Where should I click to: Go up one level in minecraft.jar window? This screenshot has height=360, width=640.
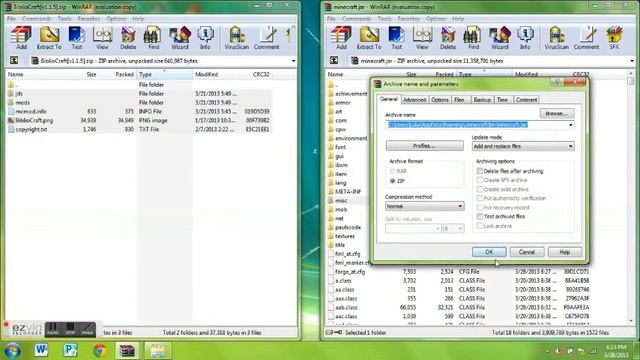[334, 60]
